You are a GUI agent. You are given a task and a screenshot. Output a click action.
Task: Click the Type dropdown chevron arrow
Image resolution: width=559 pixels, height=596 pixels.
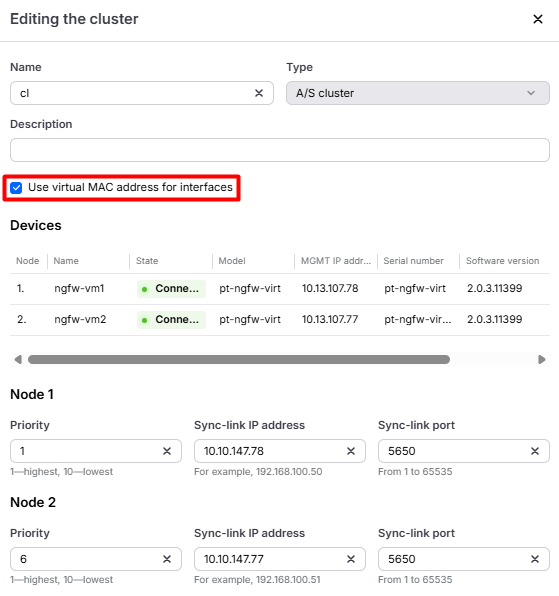[531, 93]
